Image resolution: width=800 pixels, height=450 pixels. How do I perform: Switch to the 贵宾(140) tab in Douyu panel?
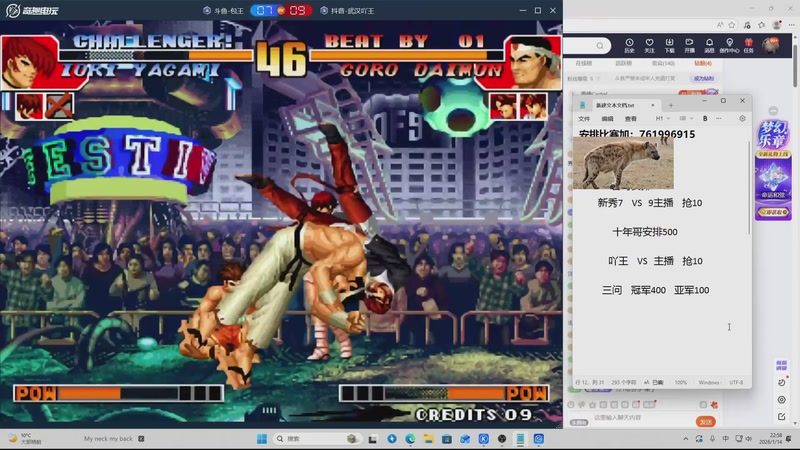663,63
